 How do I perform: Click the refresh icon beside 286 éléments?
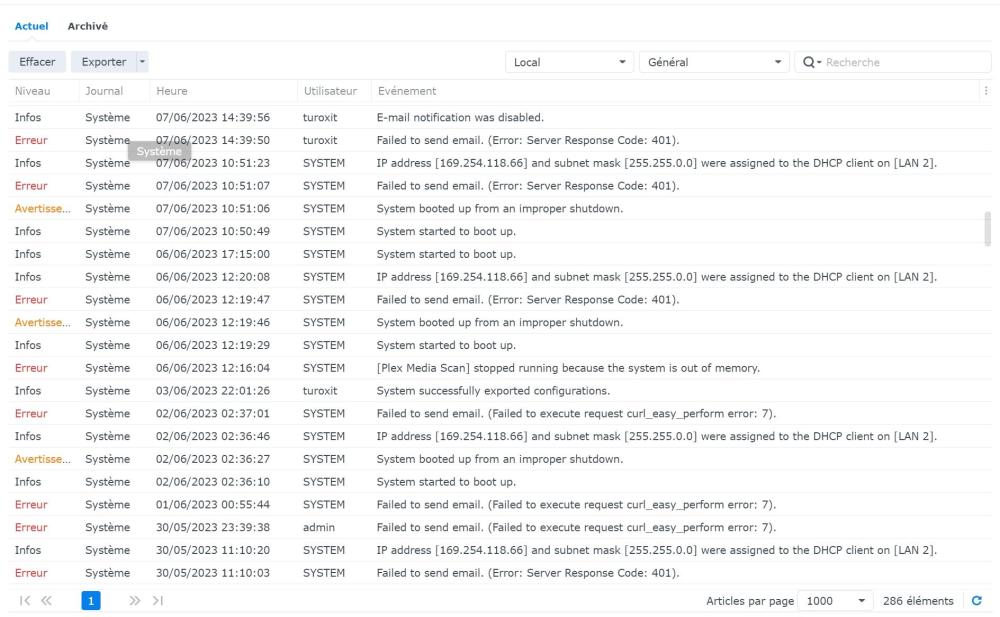pos(977,601)
